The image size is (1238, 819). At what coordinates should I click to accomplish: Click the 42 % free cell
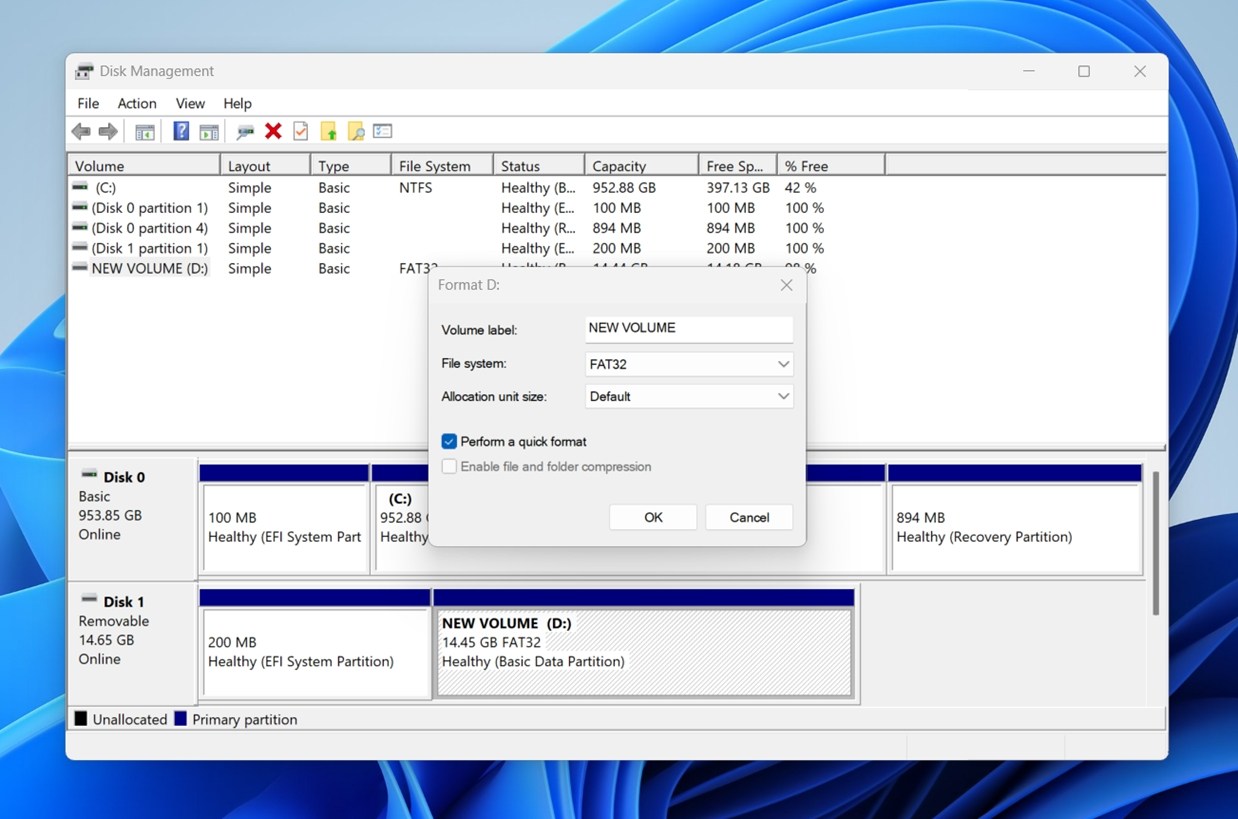click(800, 187)
